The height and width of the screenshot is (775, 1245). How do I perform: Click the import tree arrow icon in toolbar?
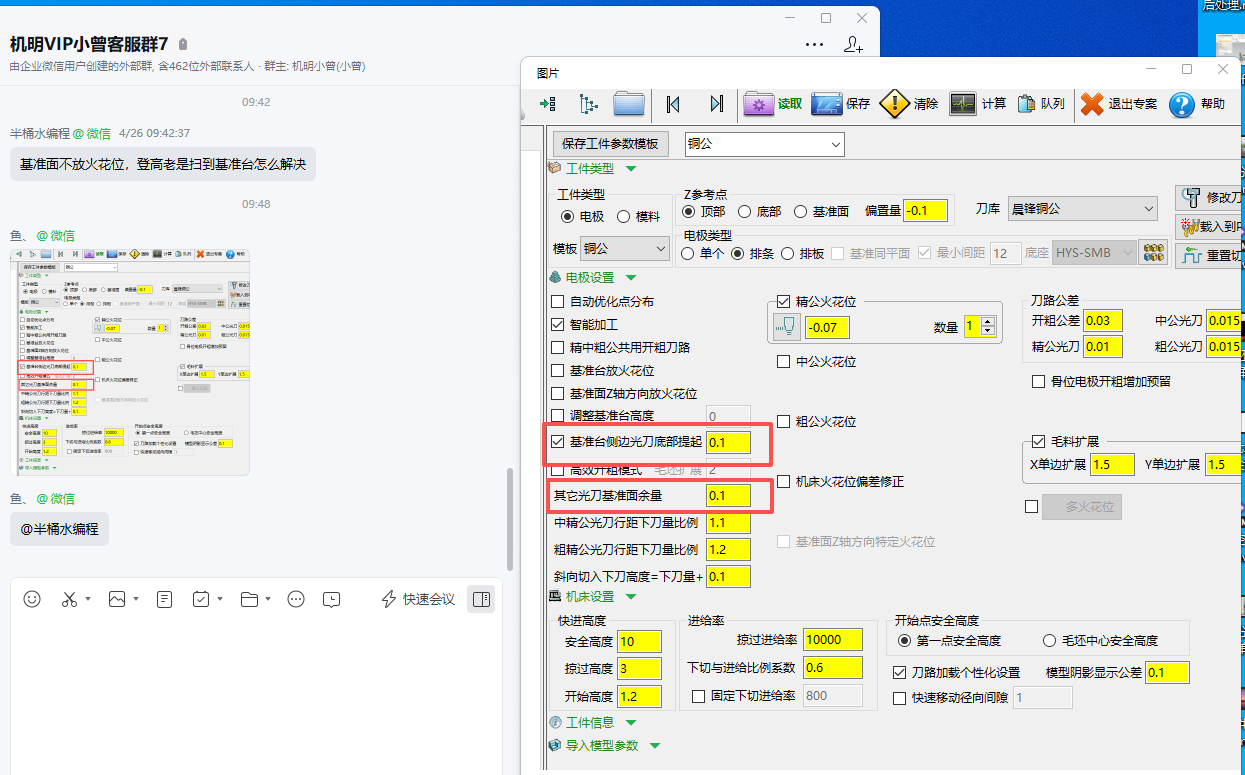[548, 104]
